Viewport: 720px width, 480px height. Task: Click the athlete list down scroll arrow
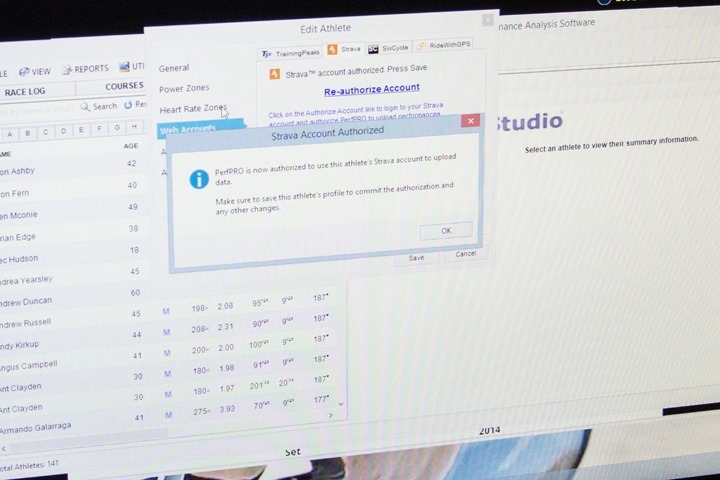(341, 404)
